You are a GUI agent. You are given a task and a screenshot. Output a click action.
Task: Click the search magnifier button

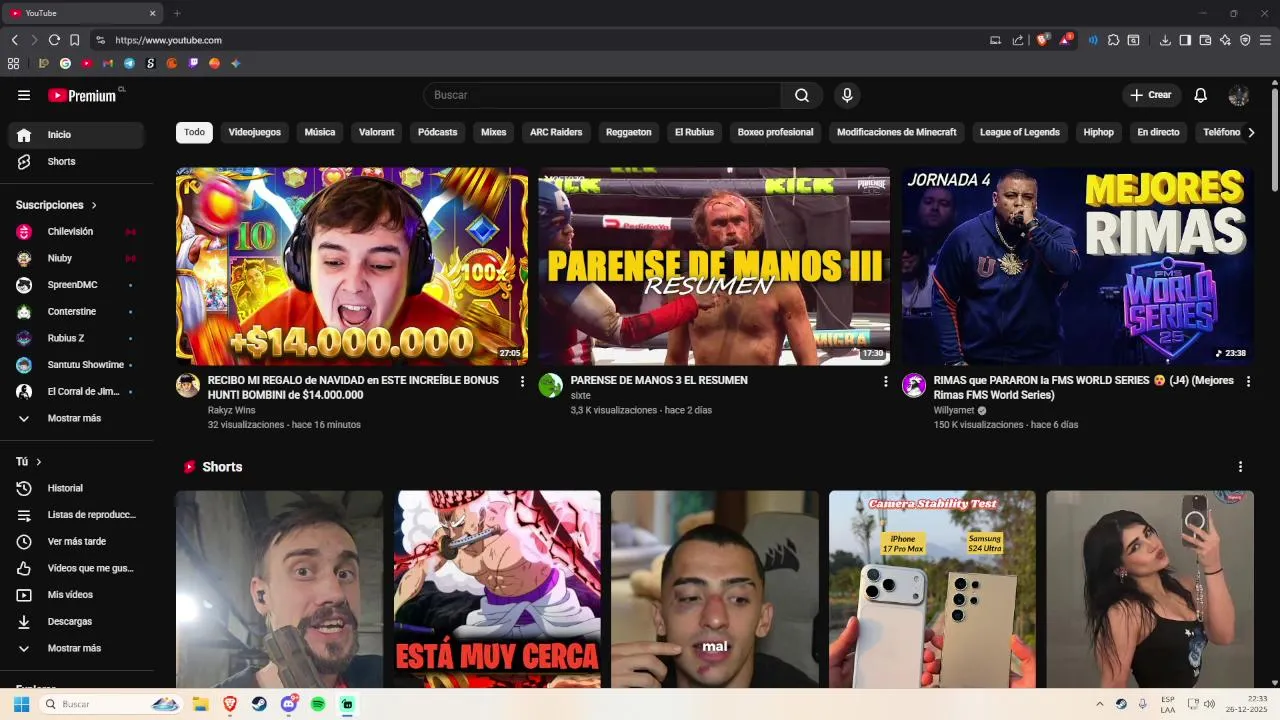coord(802,95)
